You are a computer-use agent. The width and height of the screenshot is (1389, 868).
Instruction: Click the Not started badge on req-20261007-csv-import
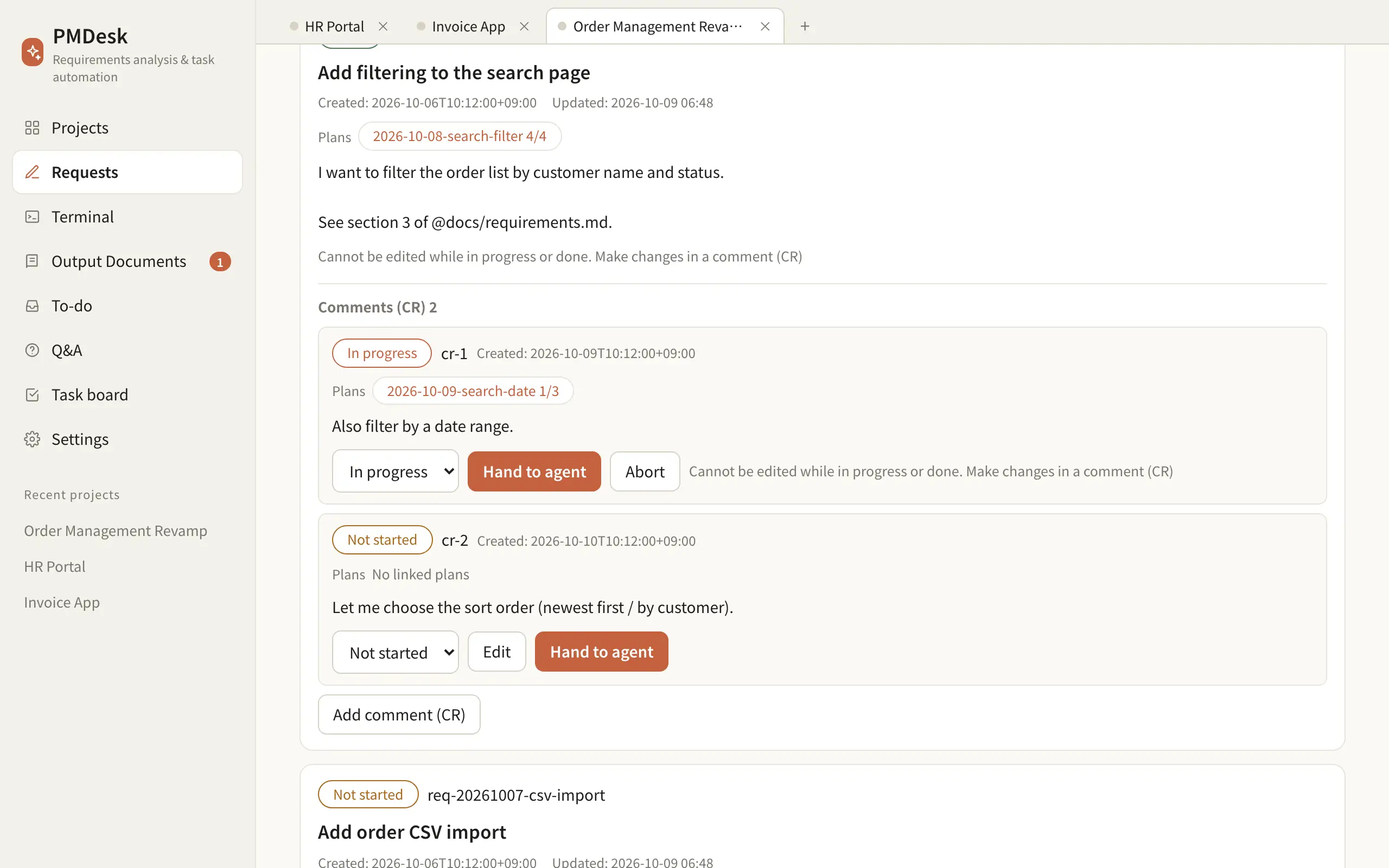(x=368, y=795)
